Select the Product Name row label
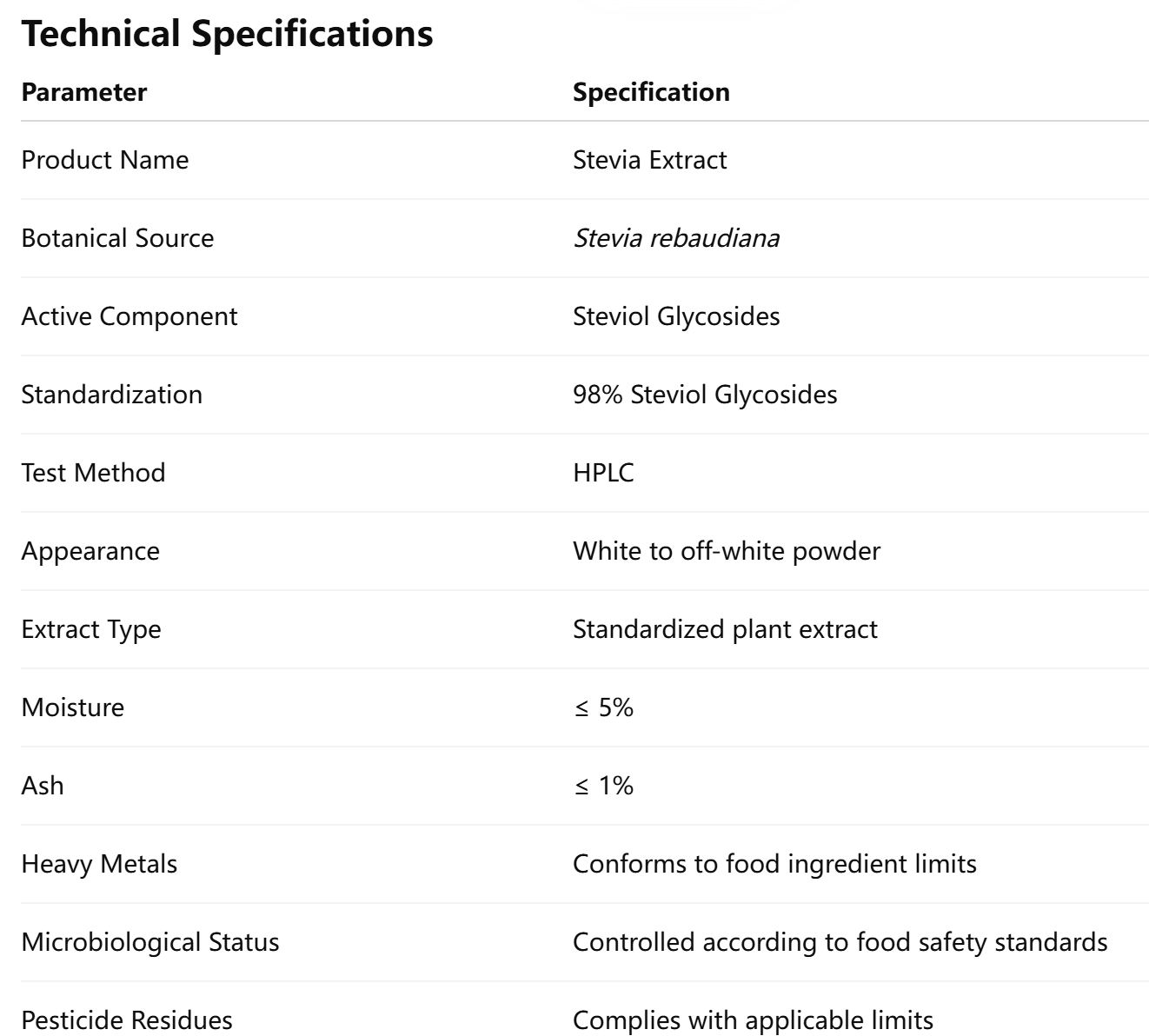Screen dimensions: 1149x1036 (104, 160)
